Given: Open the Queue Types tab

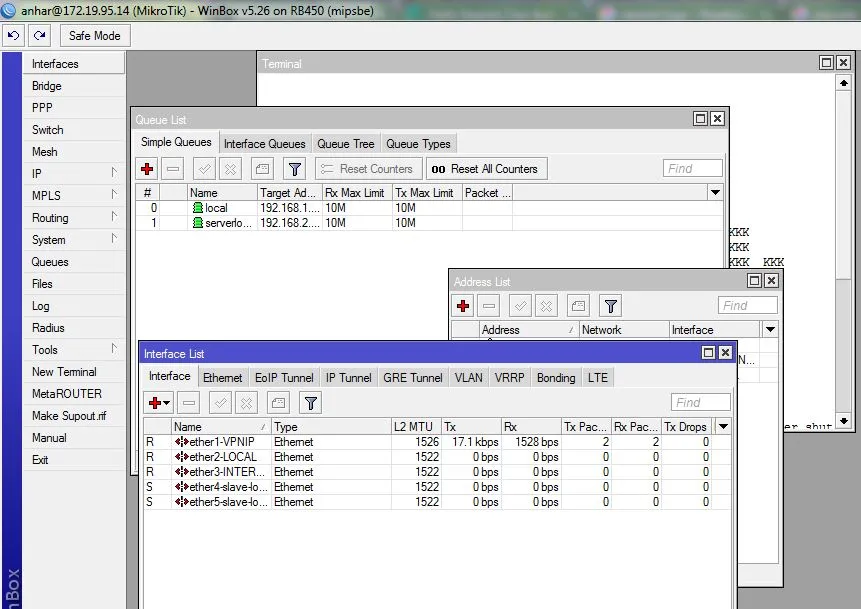Looking at the screenshot, I should click(x=418, y=144).
